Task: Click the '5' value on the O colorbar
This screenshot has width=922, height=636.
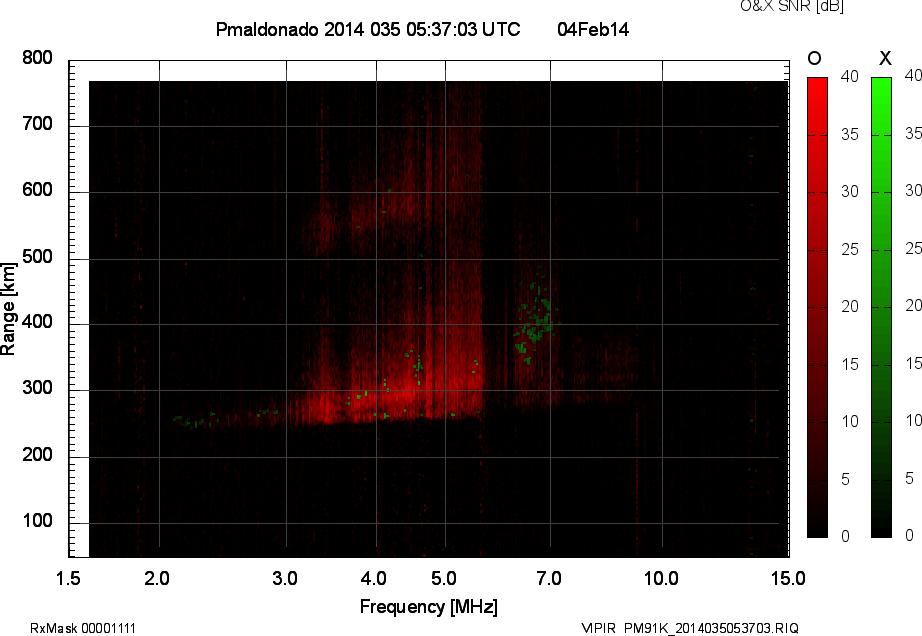Action: point(845,480)
